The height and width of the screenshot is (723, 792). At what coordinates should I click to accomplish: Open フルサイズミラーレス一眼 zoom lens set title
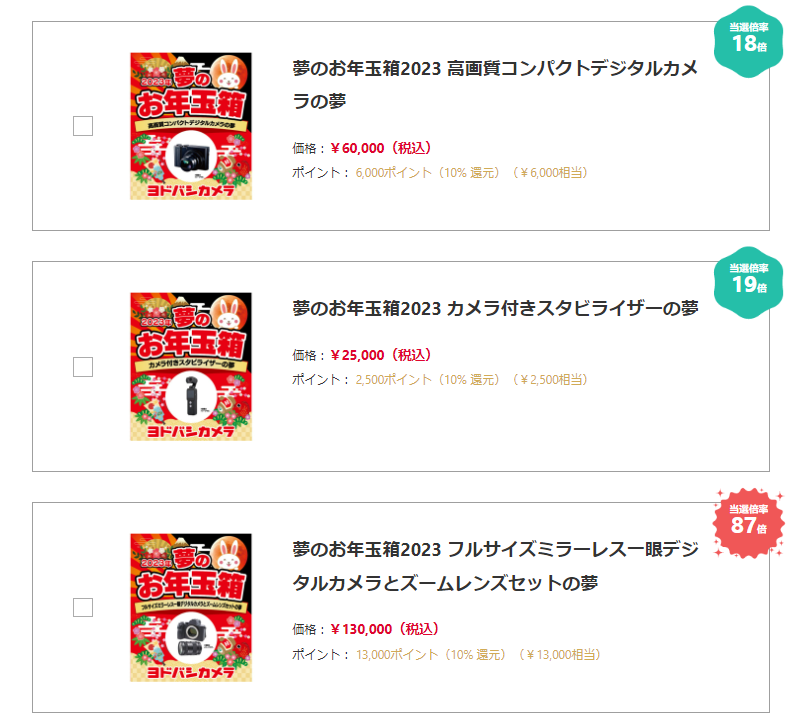495,566
